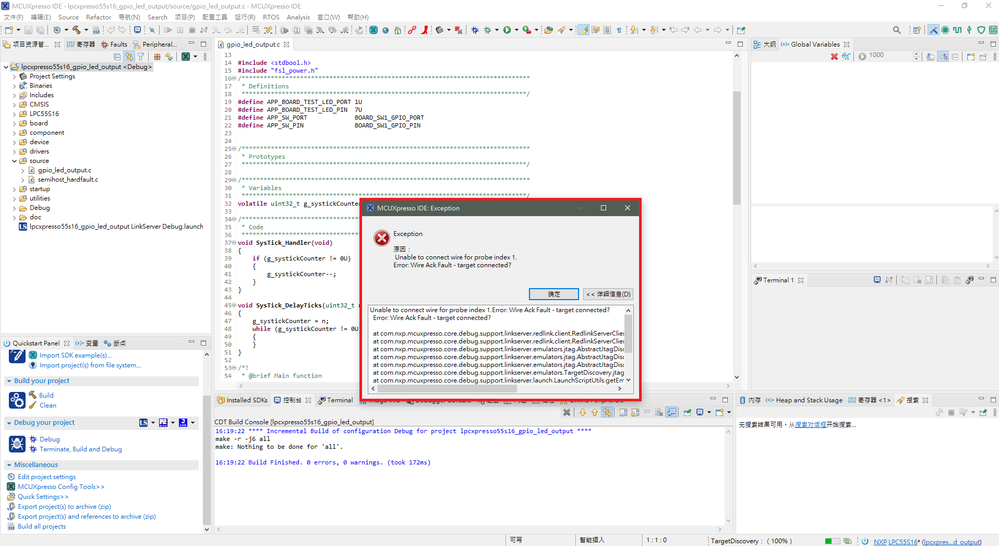999x546 pixels.
Task: Select semihost_hardfault.c in project tree
Action: click(x=68, y=180)
